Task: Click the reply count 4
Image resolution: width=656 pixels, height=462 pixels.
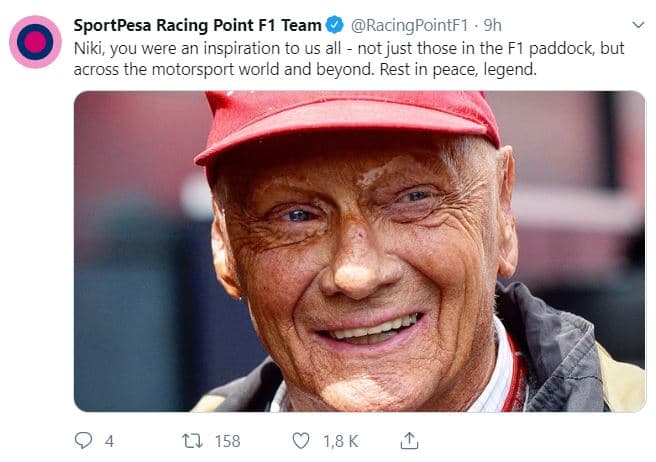Action: pos(109,440)
